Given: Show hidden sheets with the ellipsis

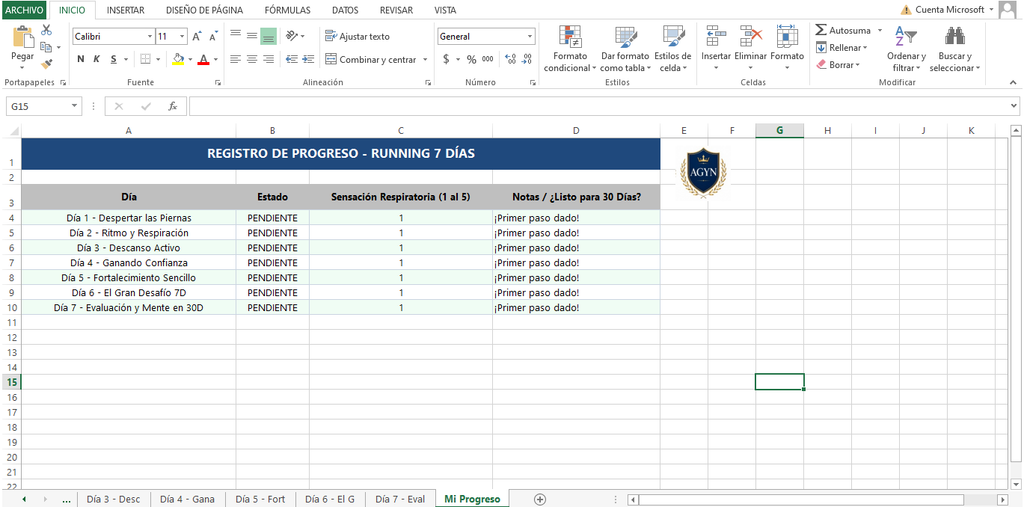Looking at the screenshot, I should point(66,499).
